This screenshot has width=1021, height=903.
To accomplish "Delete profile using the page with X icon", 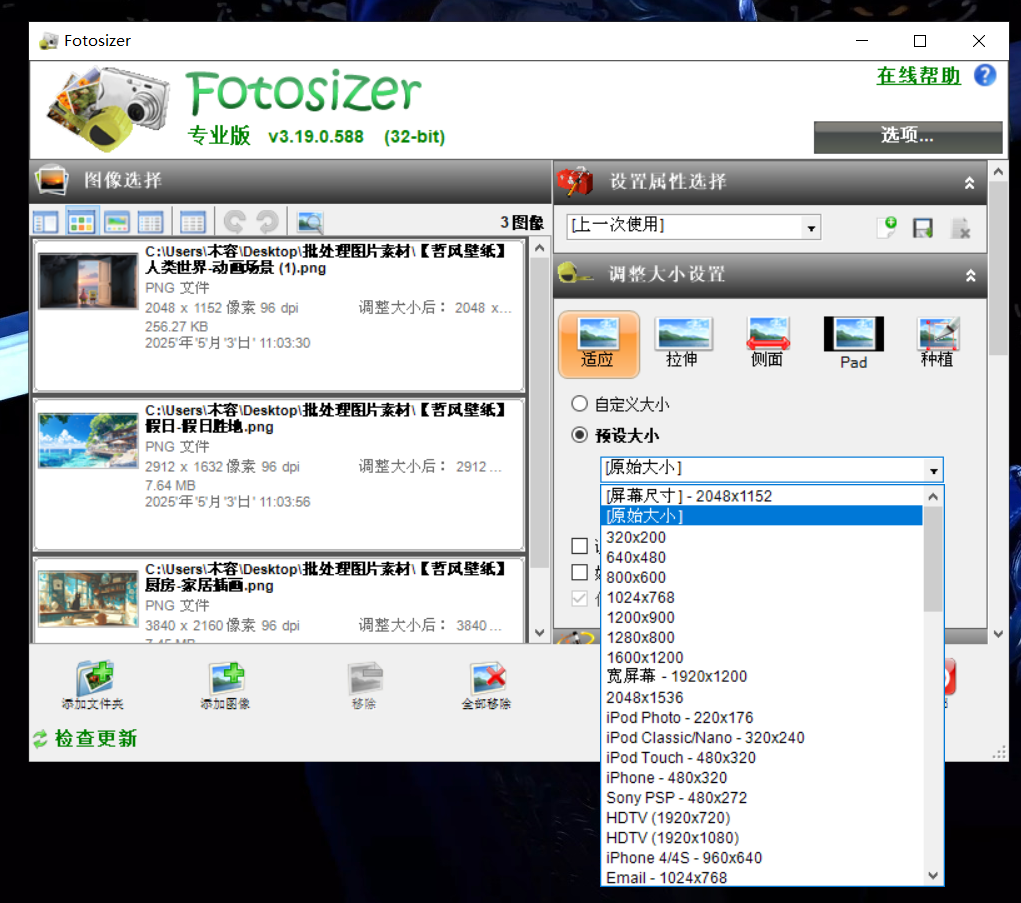I will [x=960, y=228].
